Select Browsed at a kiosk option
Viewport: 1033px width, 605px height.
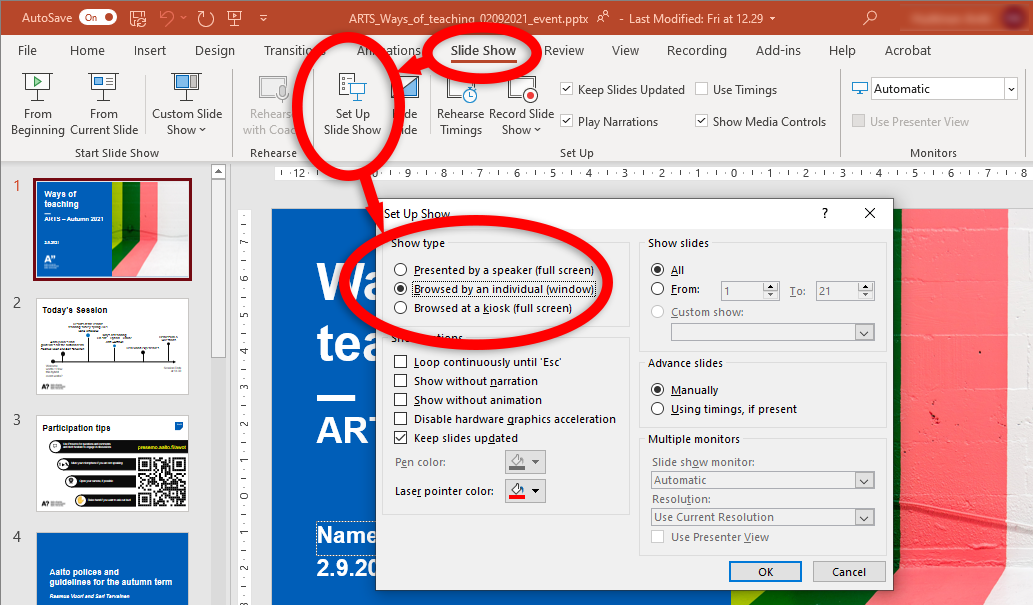401,309
